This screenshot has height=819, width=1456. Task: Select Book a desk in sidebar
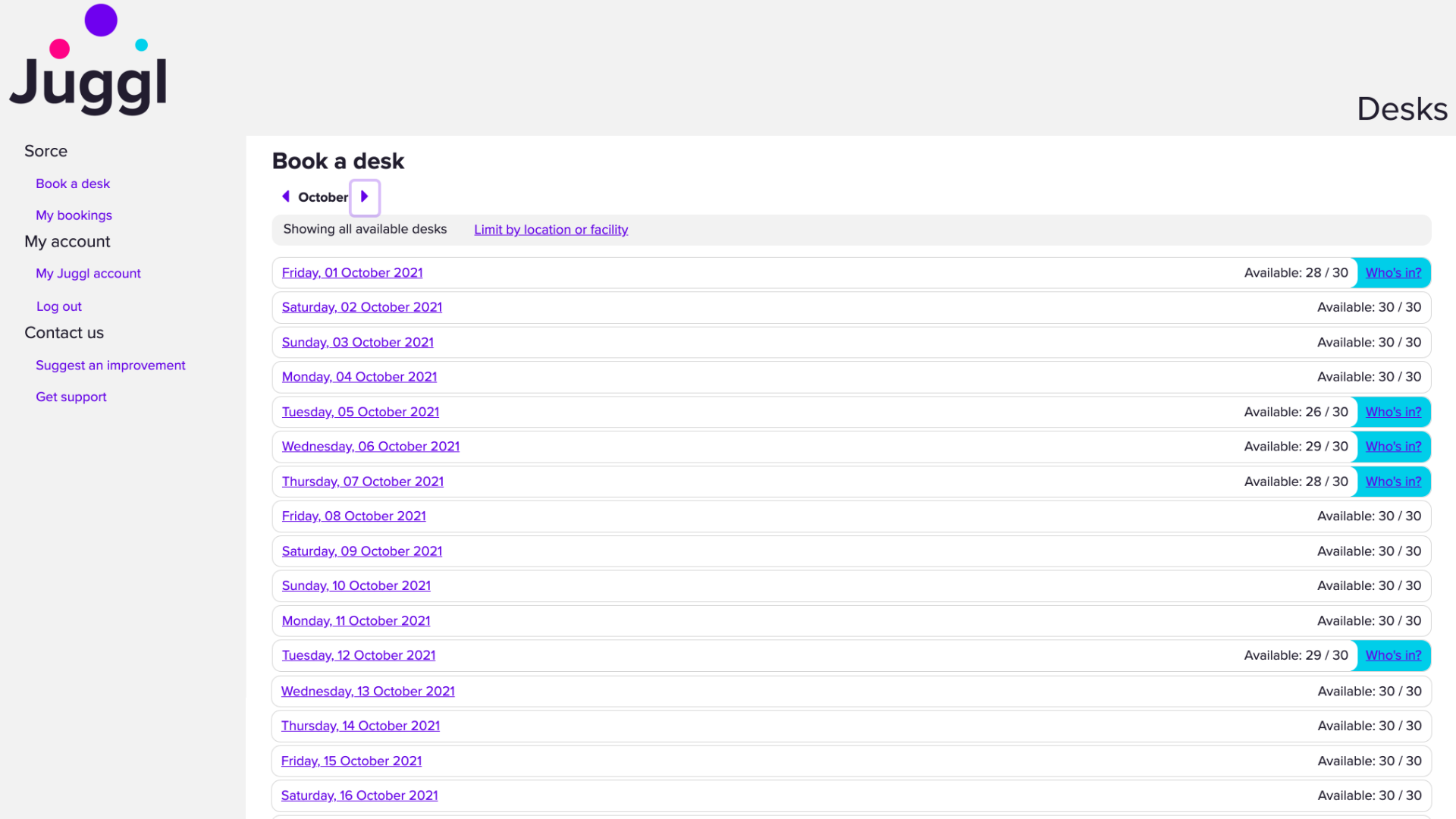click(x=73, y=184)
